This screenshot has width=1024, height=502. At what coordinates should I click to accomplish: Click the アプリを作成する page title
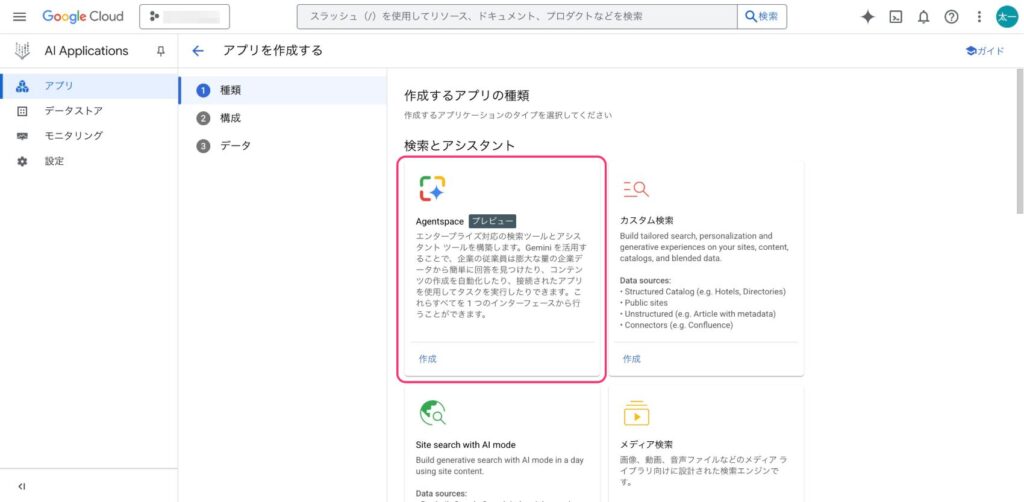[x=273, y=51]
